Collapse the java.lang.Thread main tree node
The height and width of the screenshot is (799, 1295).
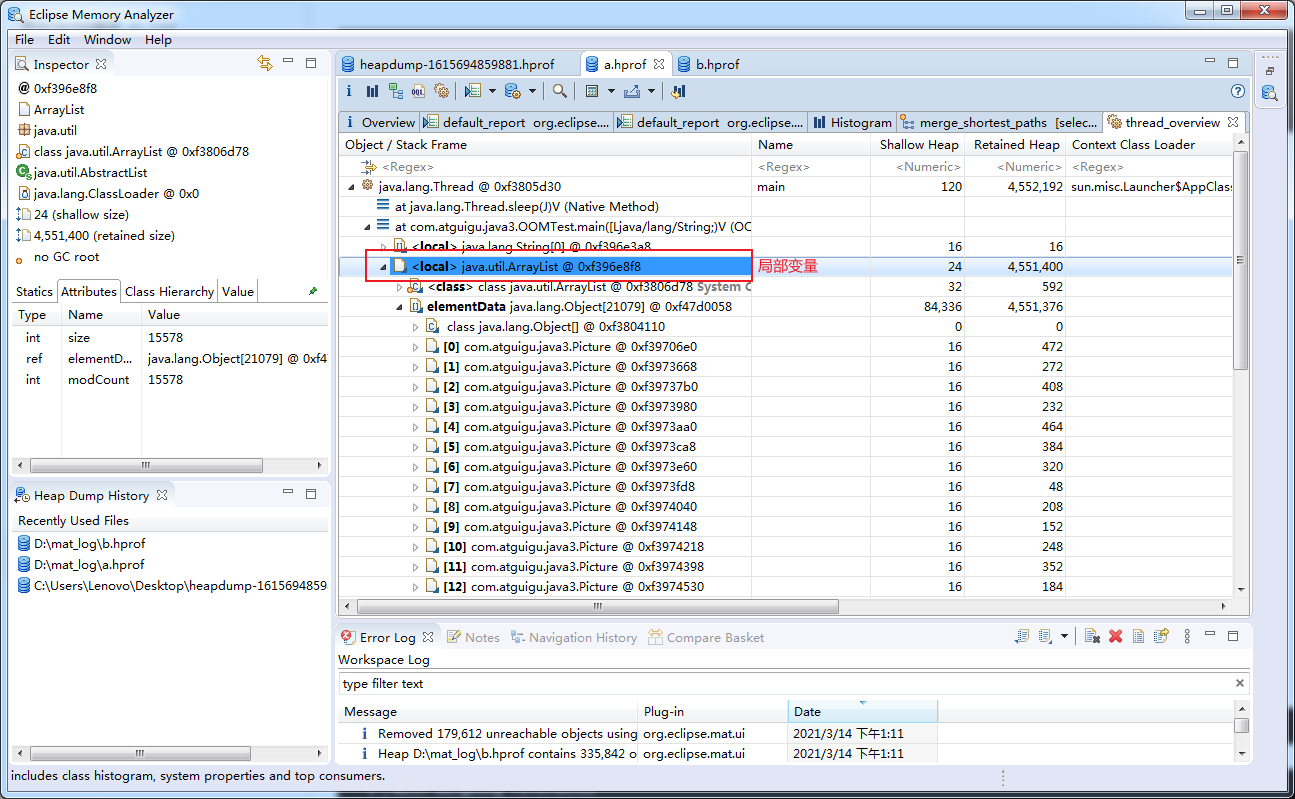tap(350, 187)
